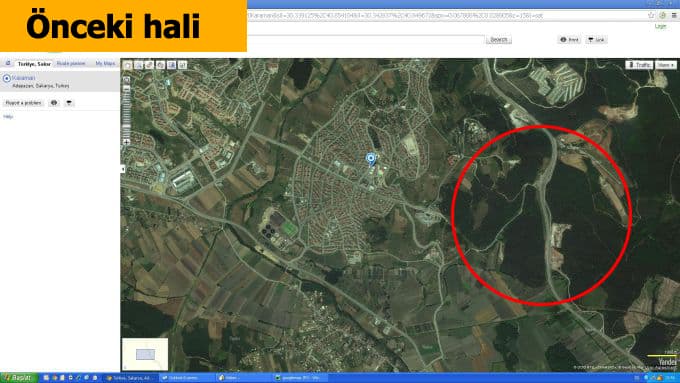The width and height of the screenshot is (680, 383).
Task: Click the print icon beside Report a problem
Action: pos(54,103)
